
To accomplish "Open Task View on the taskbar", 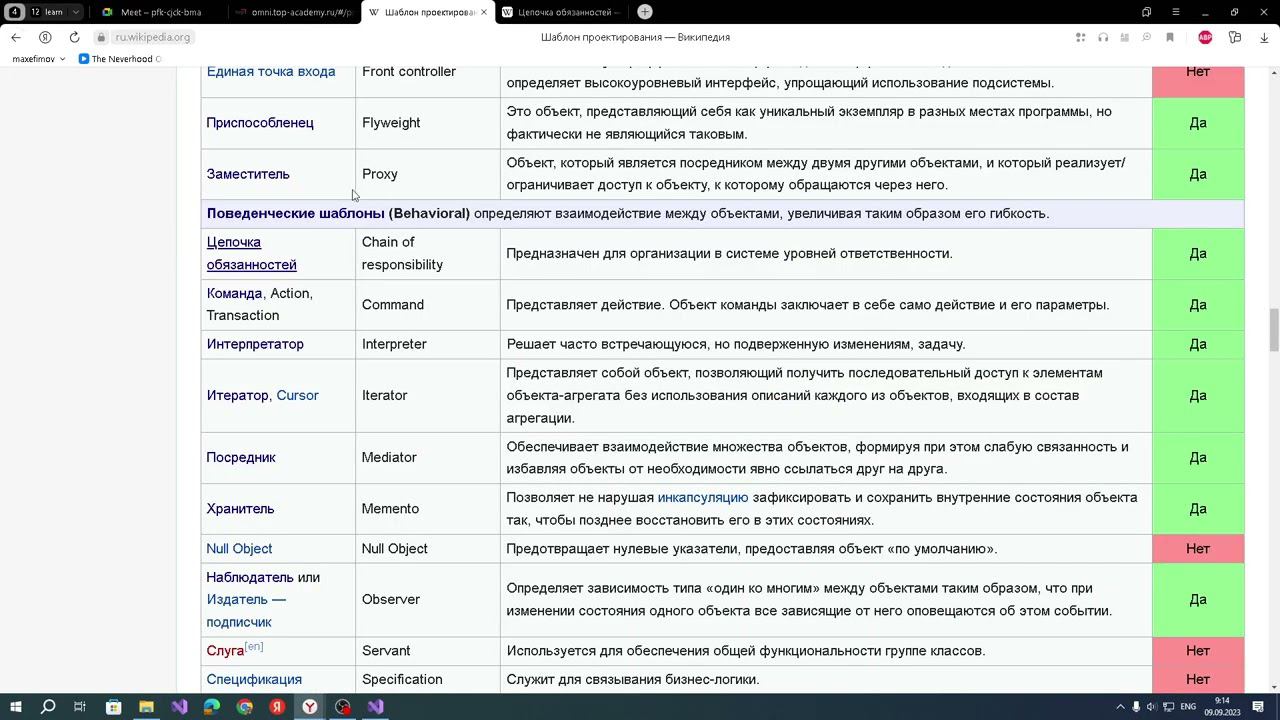I will coord(80,707).
